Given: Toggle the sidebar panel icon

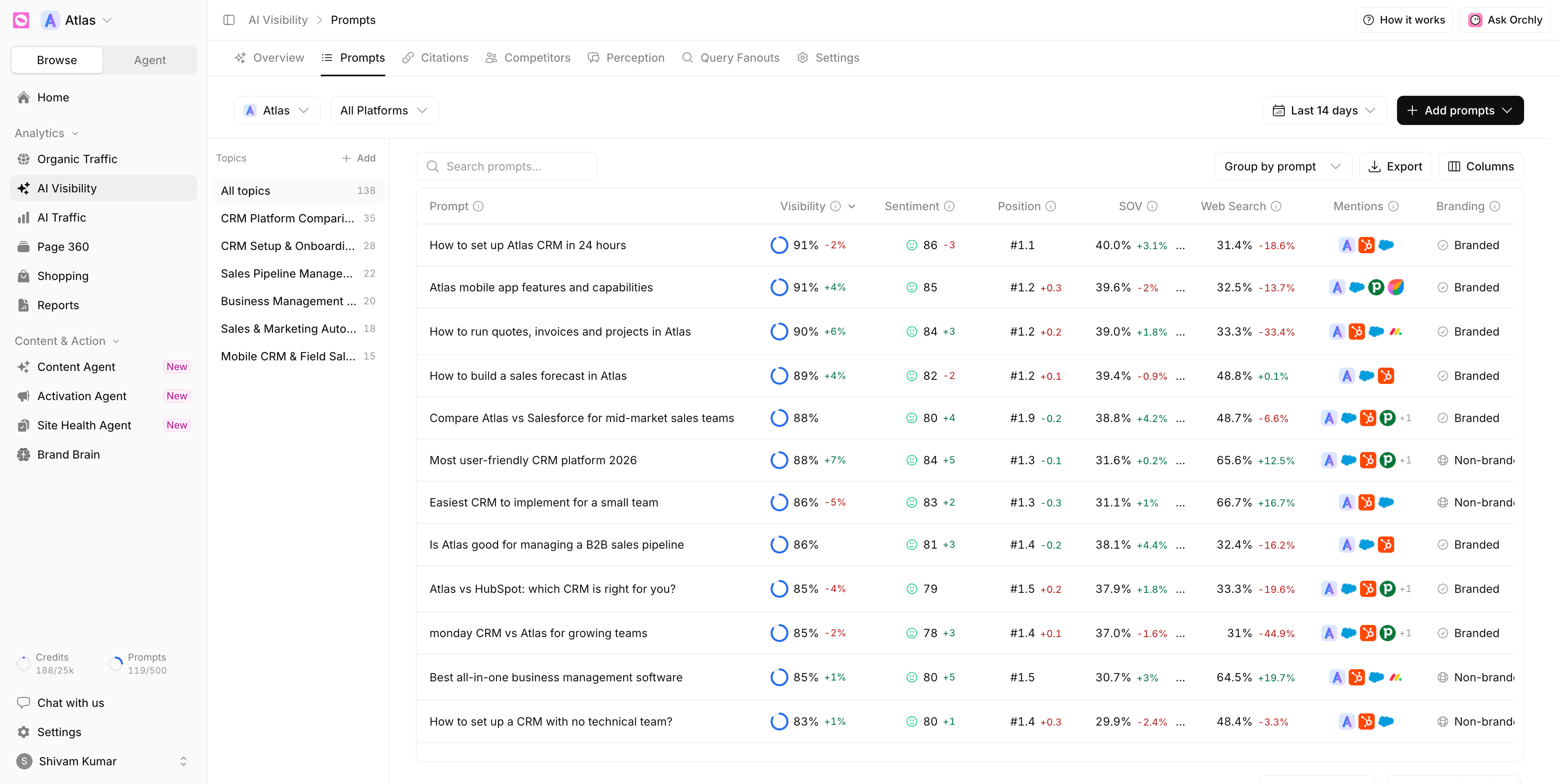Looking at the screenshot, I should [x=229, y=20].
